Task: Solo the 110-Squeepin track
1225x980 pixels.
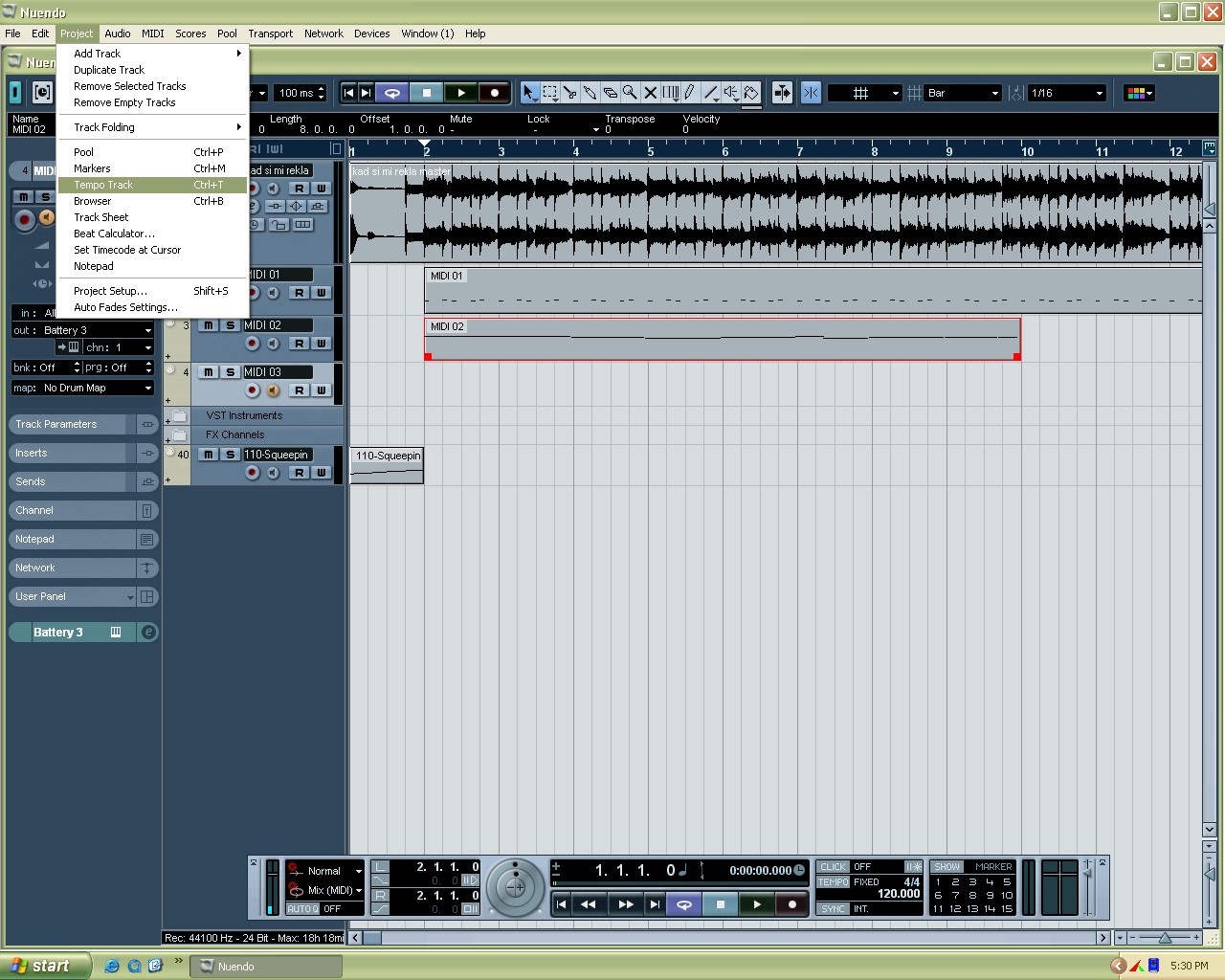Action: pos(230,455)
